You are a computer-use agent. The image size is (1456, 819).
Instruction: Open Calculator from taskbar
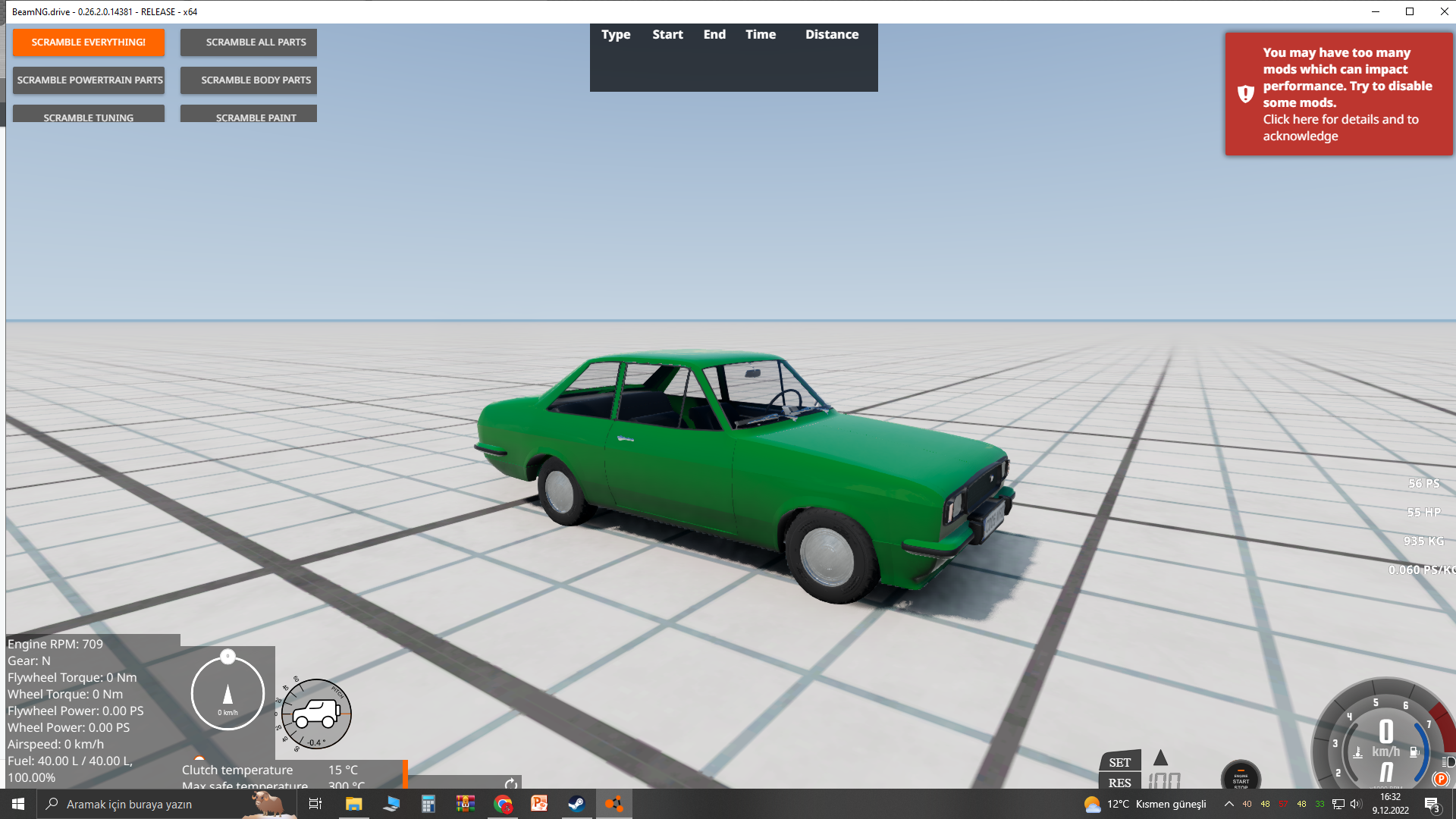[428, 804]
